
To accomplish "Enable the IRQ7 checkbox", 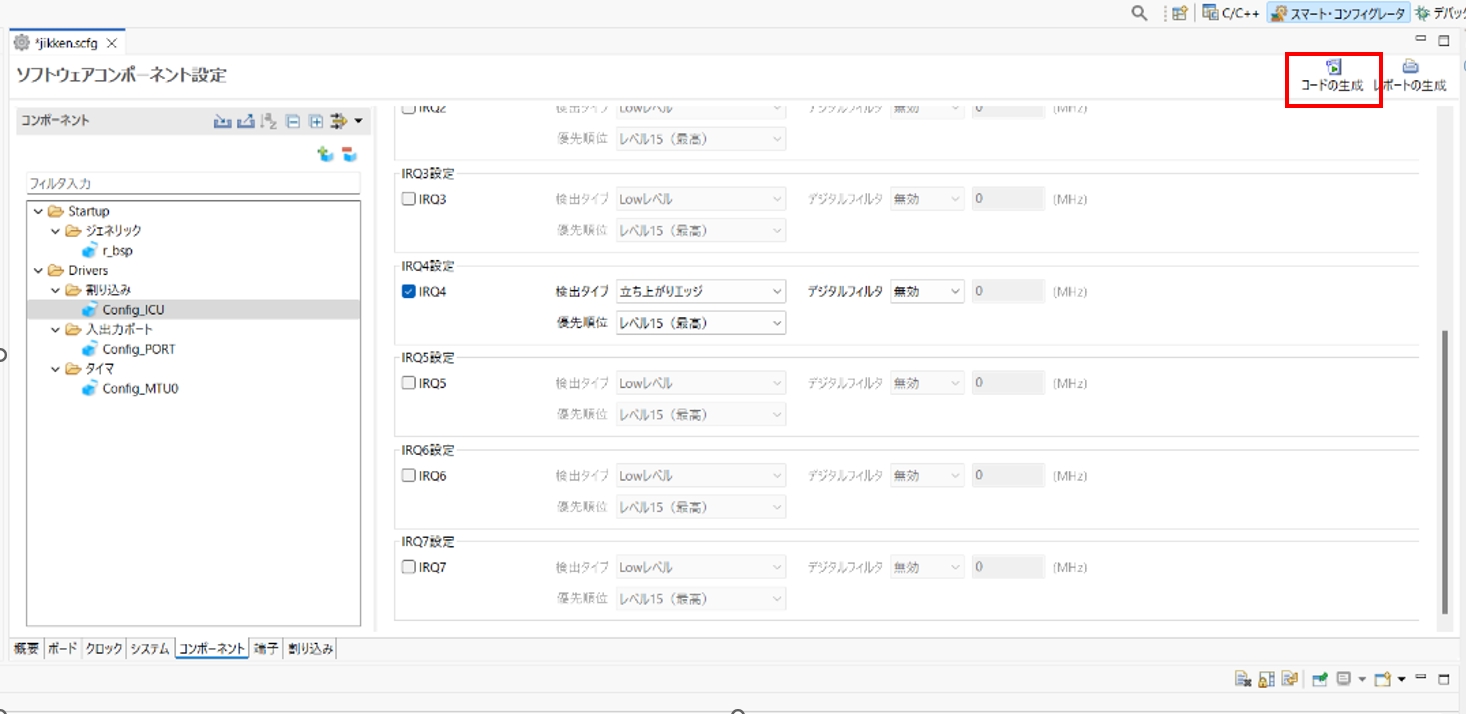I will click(408, 567).
